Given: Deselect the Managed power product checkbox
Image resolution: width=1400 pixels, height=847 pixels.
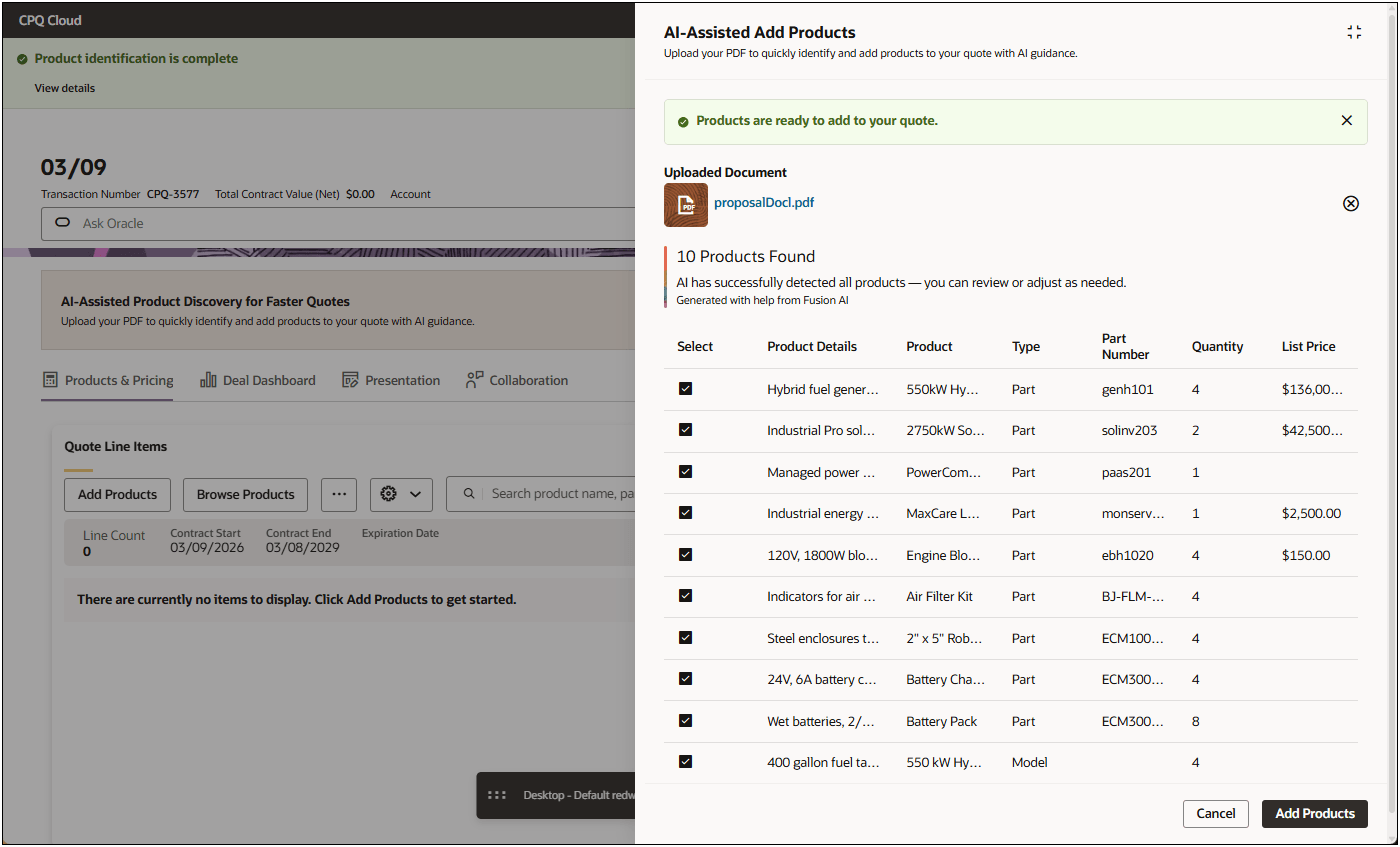Looking at the screenshot, I should pyautogui.click(x=686, y=472).
